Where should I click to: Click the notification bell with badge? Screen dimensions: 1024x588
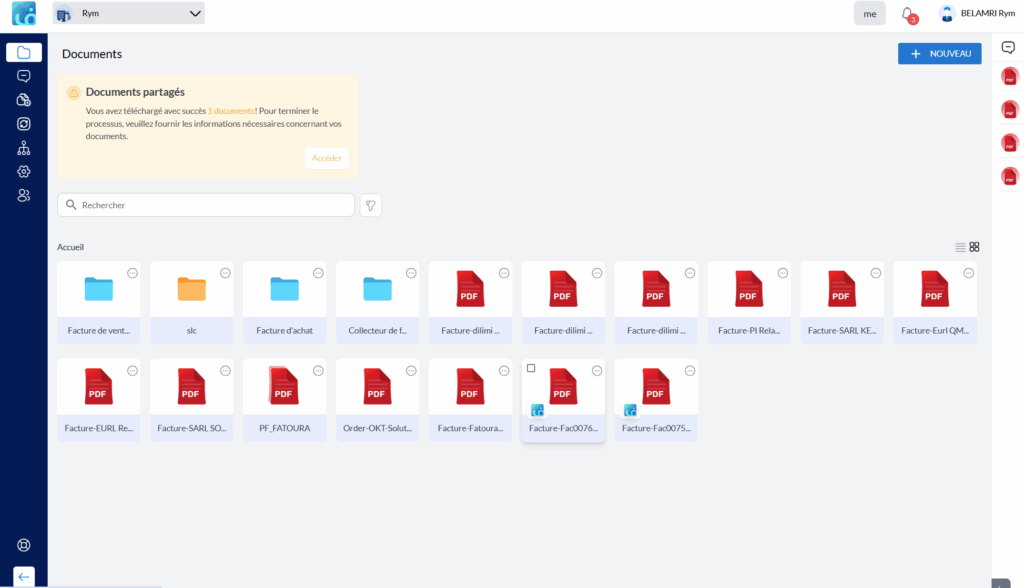(x=908, y=14)
